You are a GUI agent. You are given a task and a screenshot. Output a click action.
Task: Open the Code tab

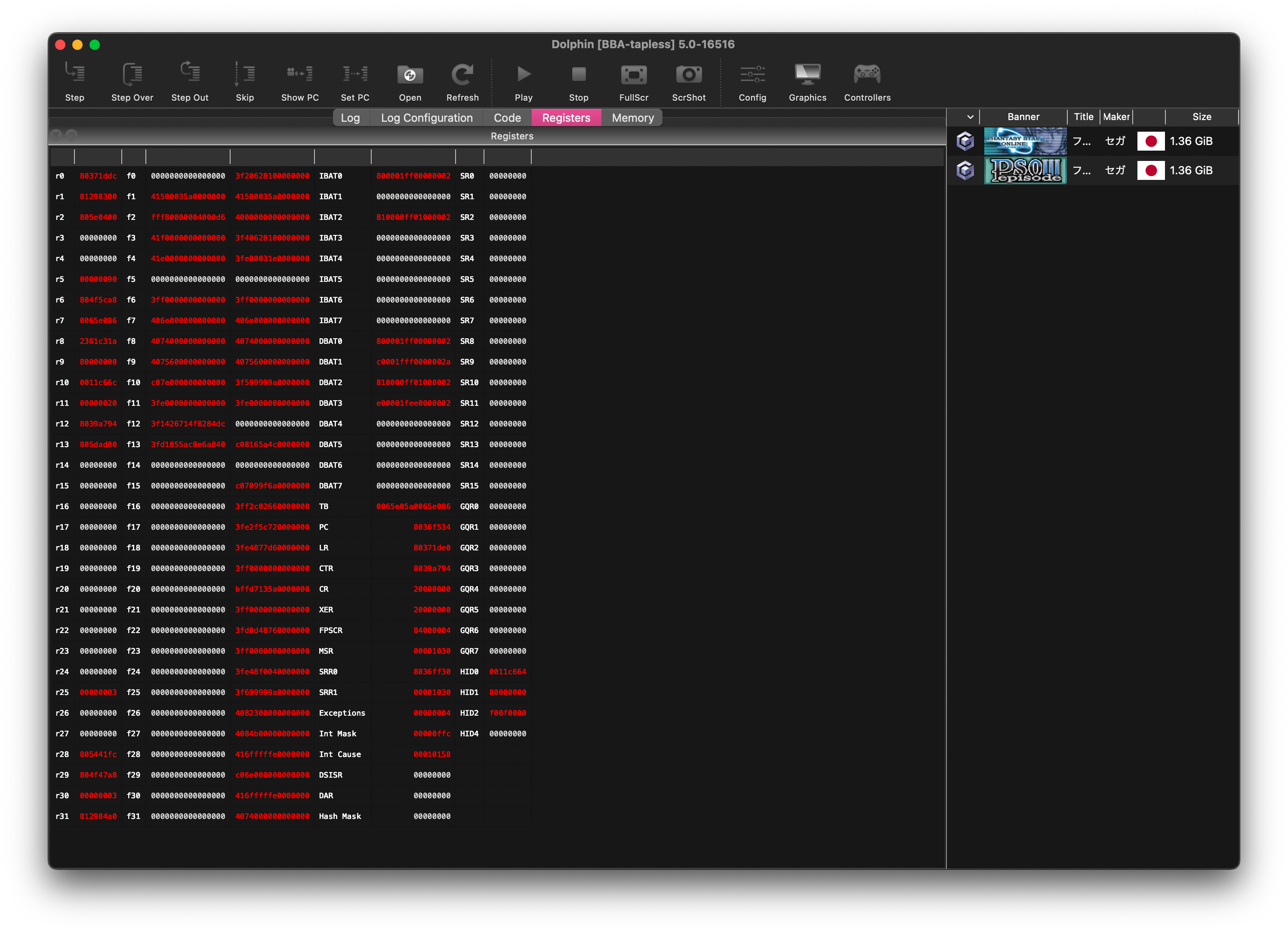(507, 117)
